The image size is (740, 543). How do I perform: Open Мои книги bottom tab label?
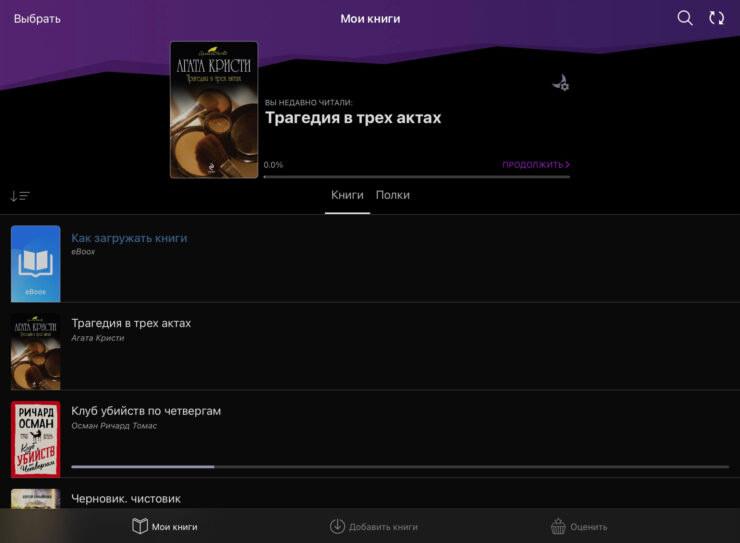click(175, 527)
